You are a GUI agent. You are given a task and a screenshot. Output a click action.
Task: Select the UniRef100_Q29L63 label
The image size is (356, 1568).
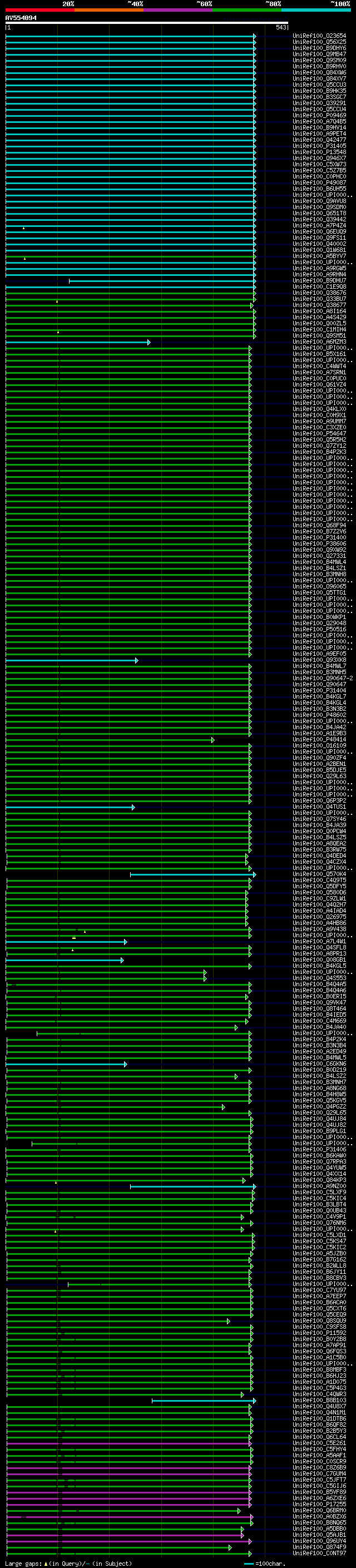[x=319, y=776]
